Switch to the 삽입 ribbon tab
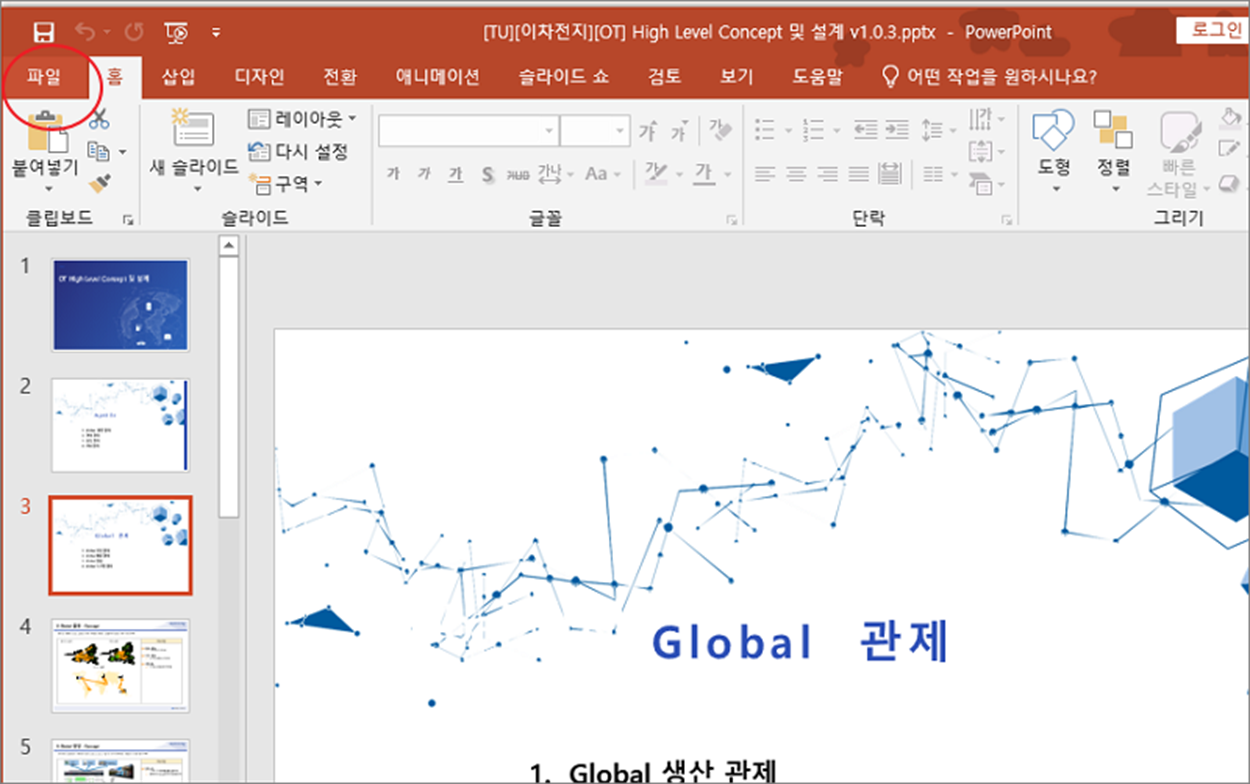Viewport: 1250px width, 784px height. pyautogui.click(x=178, y=77)
